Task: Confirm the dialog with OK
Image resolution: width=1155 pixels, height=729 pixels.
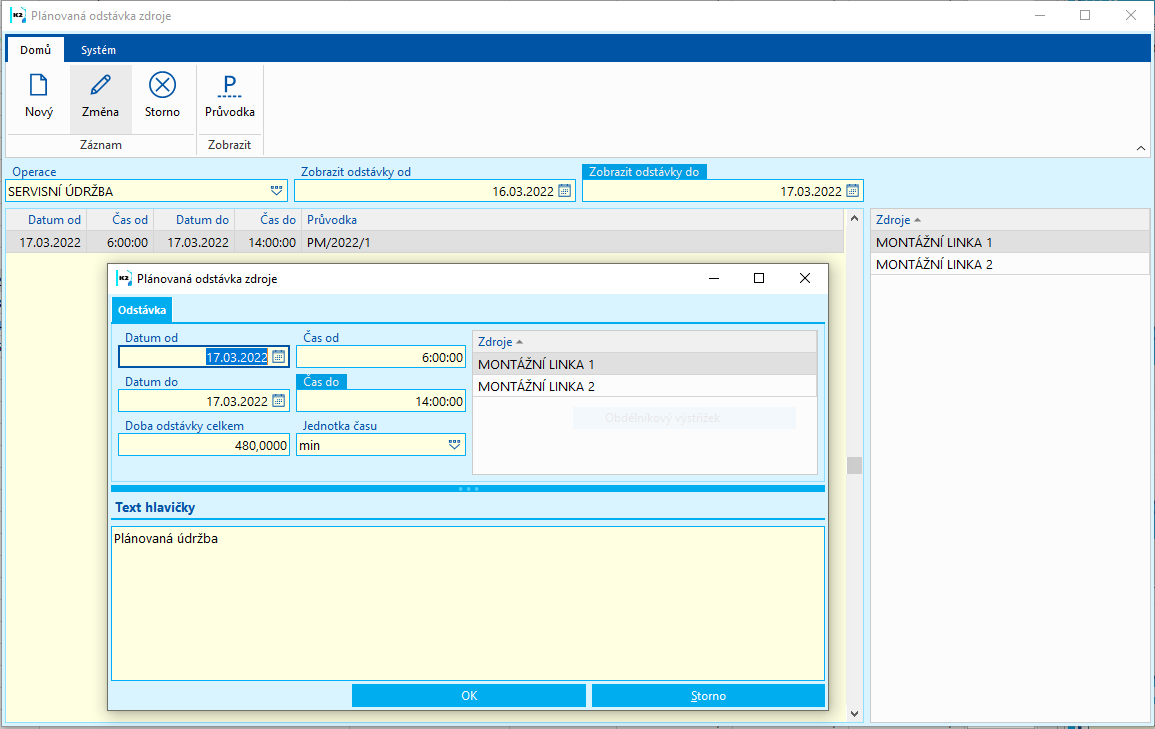Action: 468,696
